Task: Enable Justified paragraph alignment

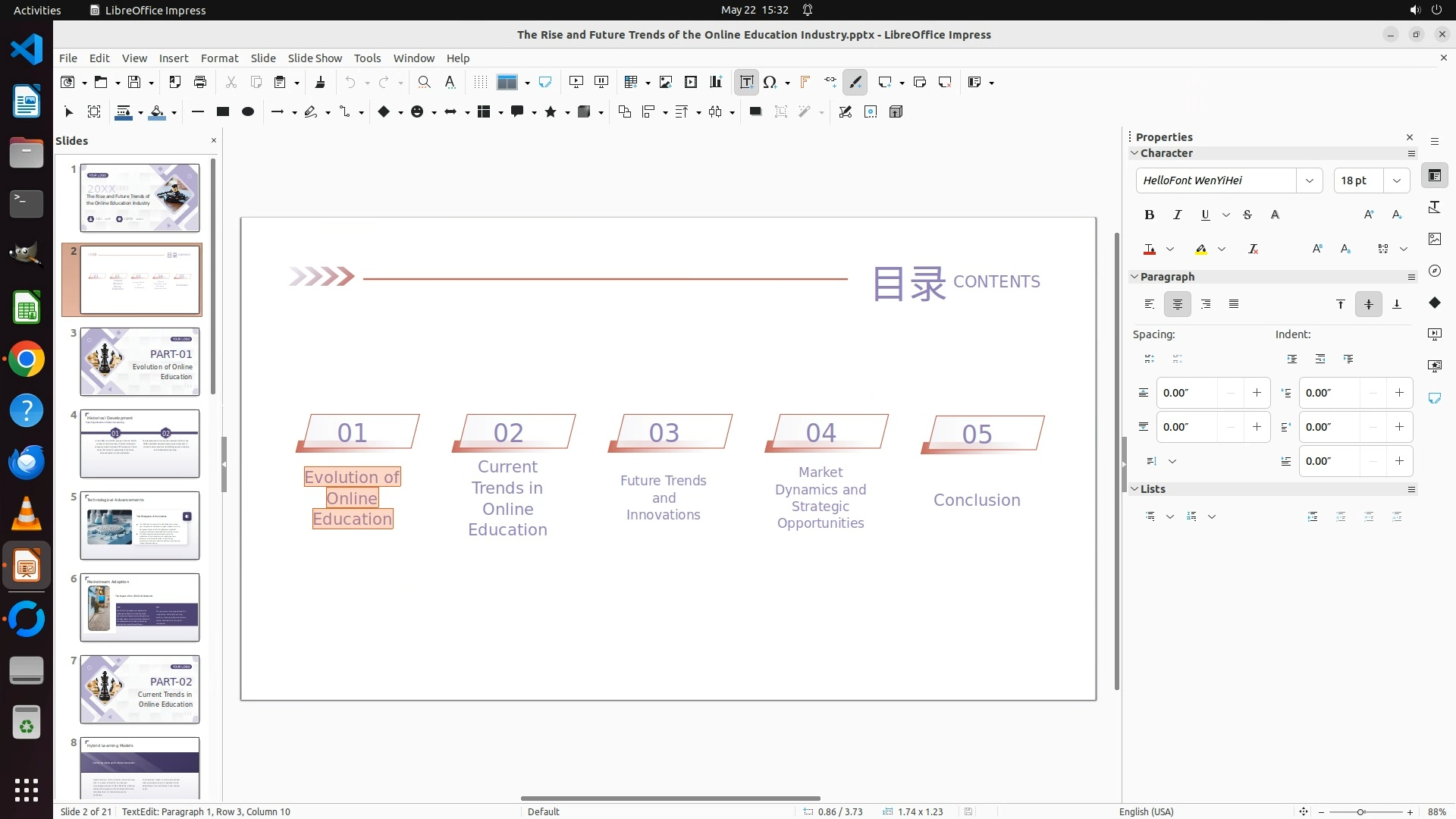Action: coord(1234,305)
